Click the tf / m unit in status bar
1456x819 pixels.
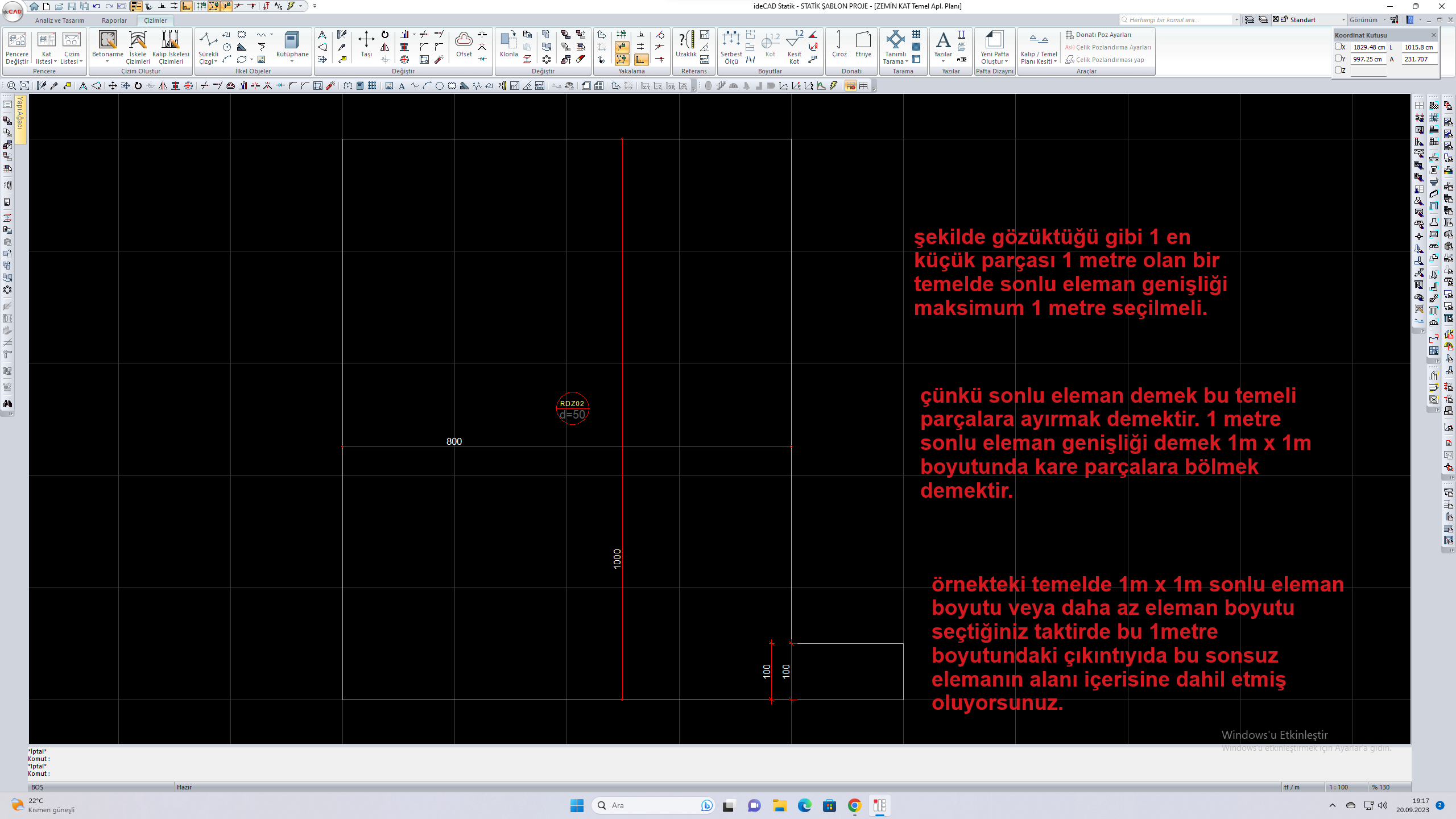tap(1292, 787)
